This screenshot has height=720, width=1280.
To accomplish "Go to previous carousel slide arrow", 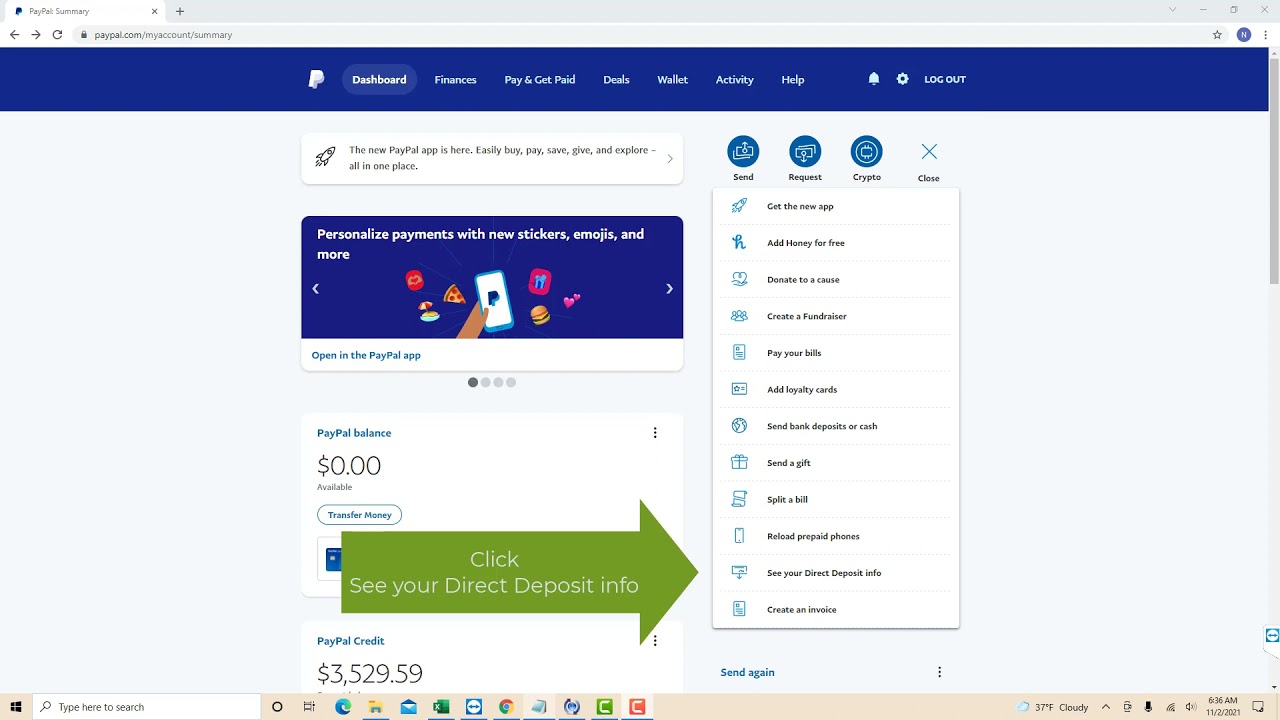I will 315,289.
